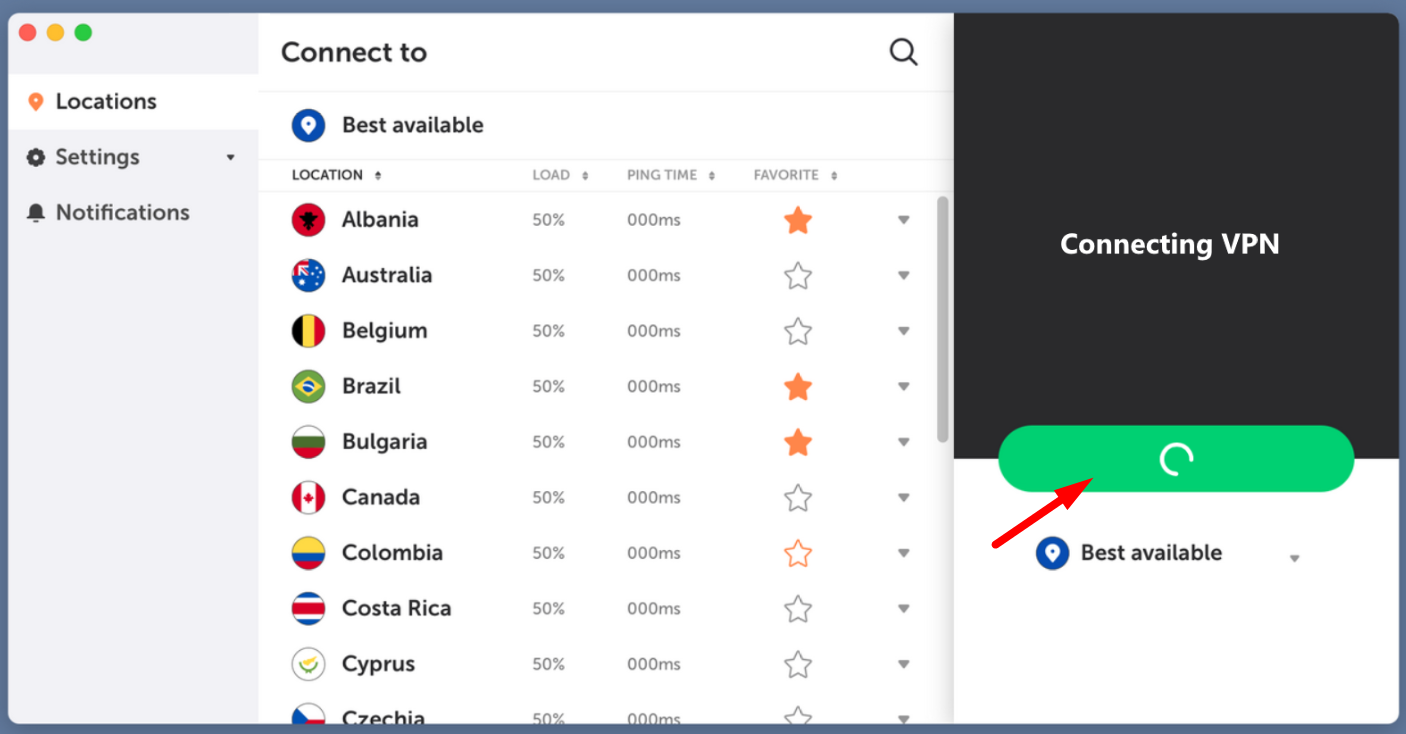This screenshot has width=1406, height=734.
Task: Open the search magnifier icon
Action: coord(903,52)
